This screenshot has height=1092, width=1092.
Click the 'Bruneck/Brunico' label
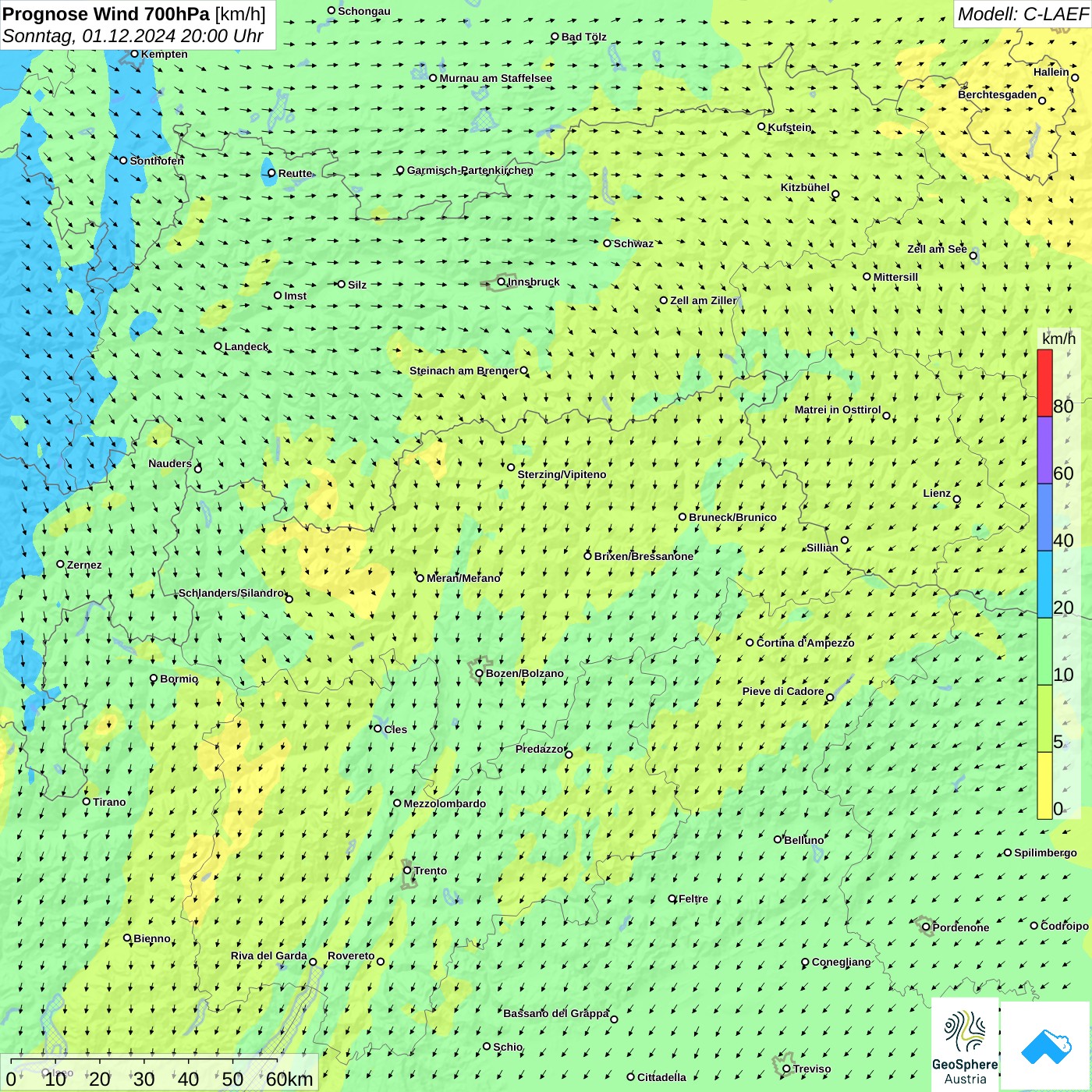(732, 517)
